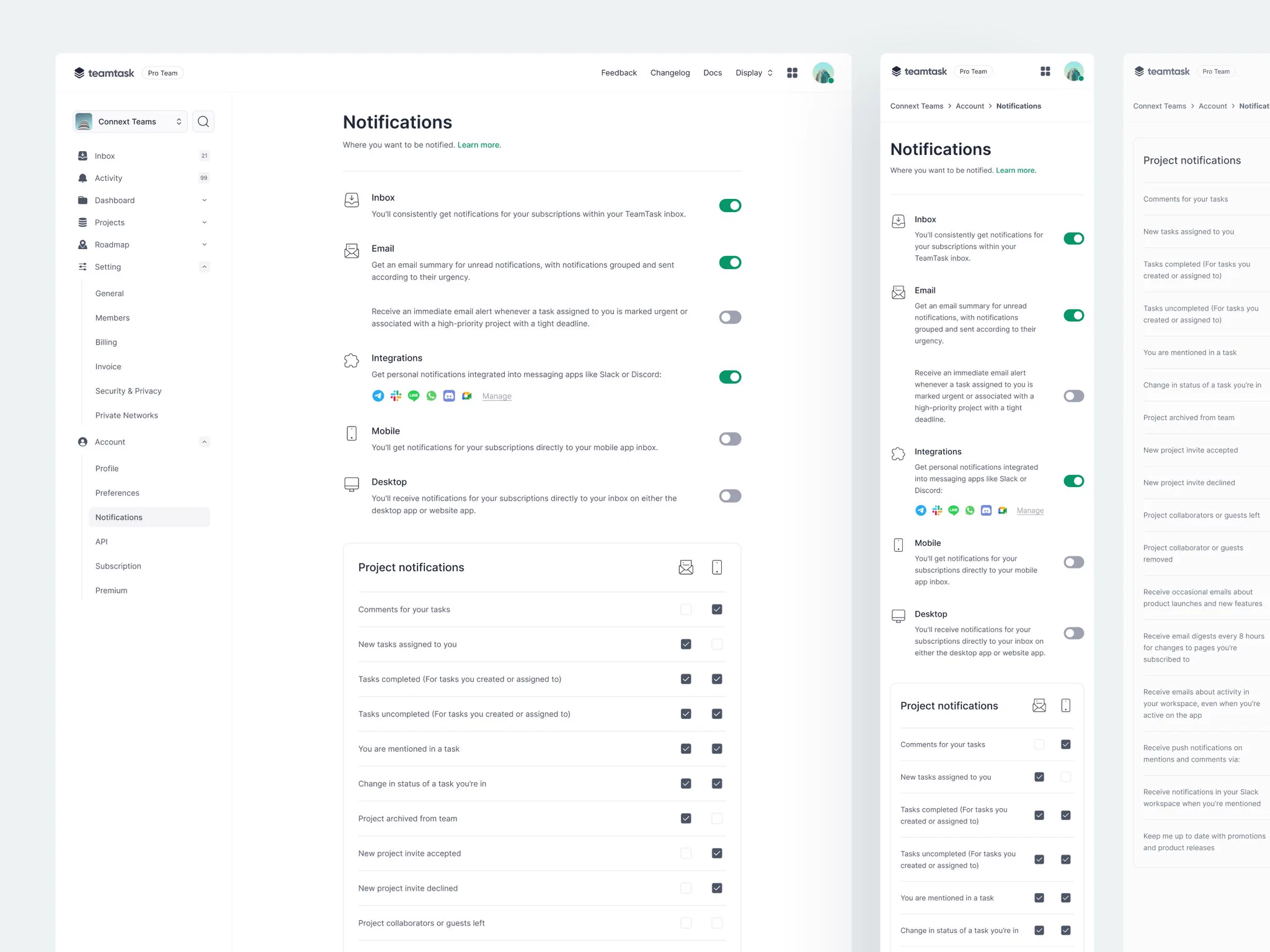This screenshot has width=1270, height=952.
Task: Click the LINE icon in desktop Integrations row
Action: pos(414,395)
